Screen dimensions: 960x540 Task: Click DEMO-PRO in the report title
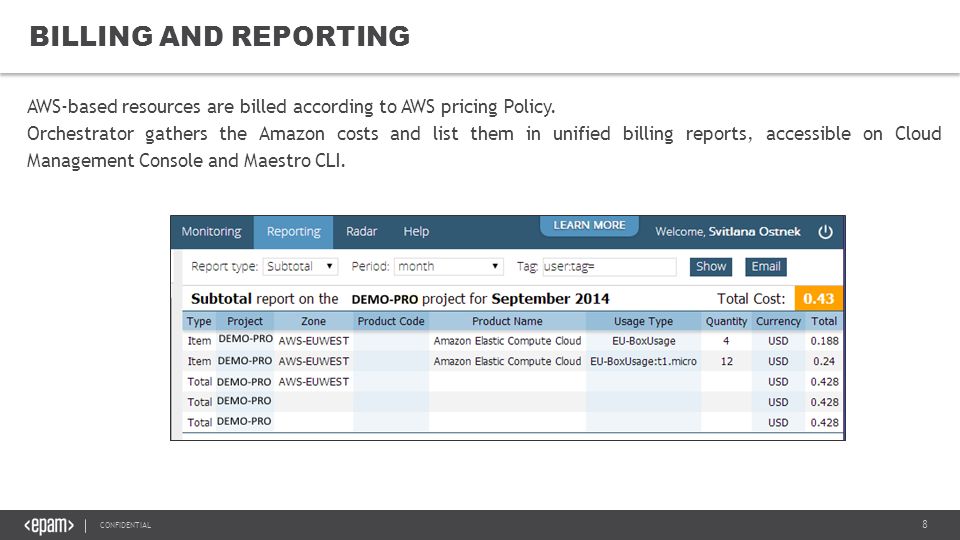tap(384, 299)
